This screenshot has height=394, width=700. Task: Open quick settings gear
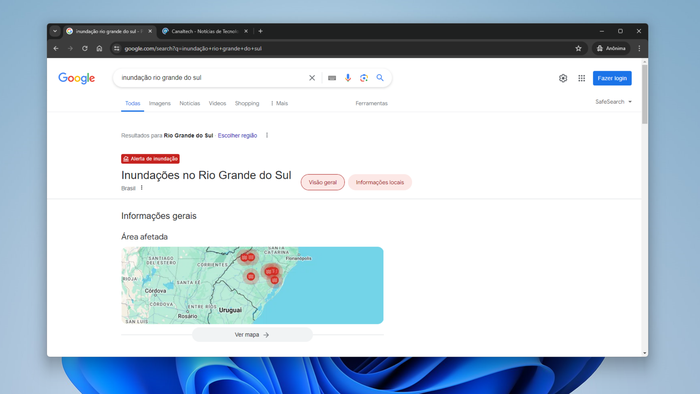tap(563, 78)
